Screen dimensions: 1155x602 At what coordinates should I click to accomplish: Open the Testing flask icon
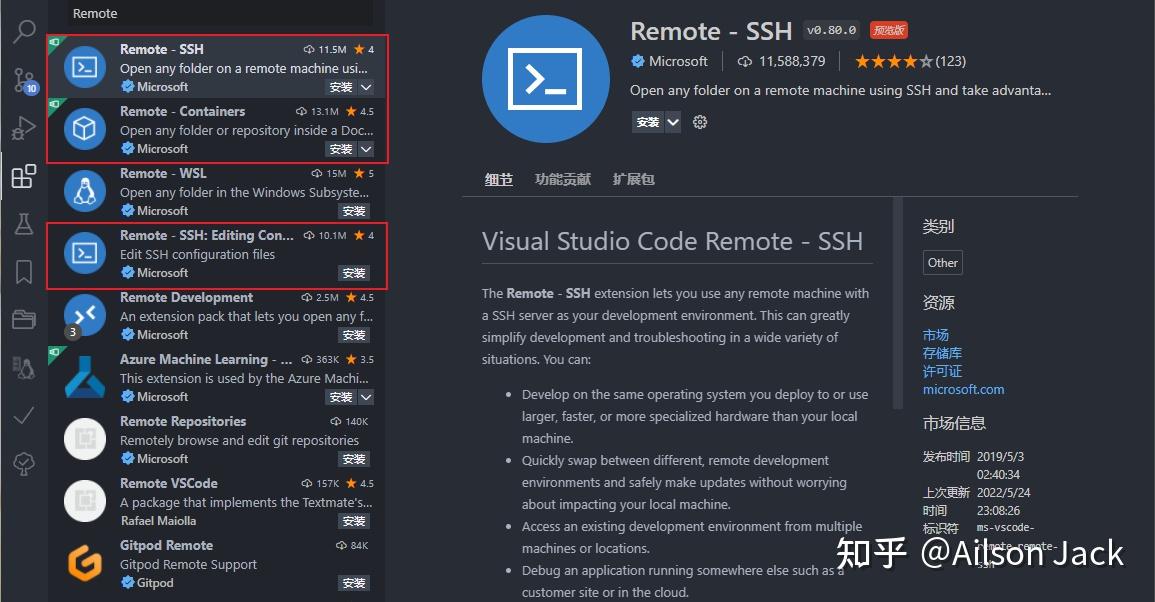(x=24, y=224)
